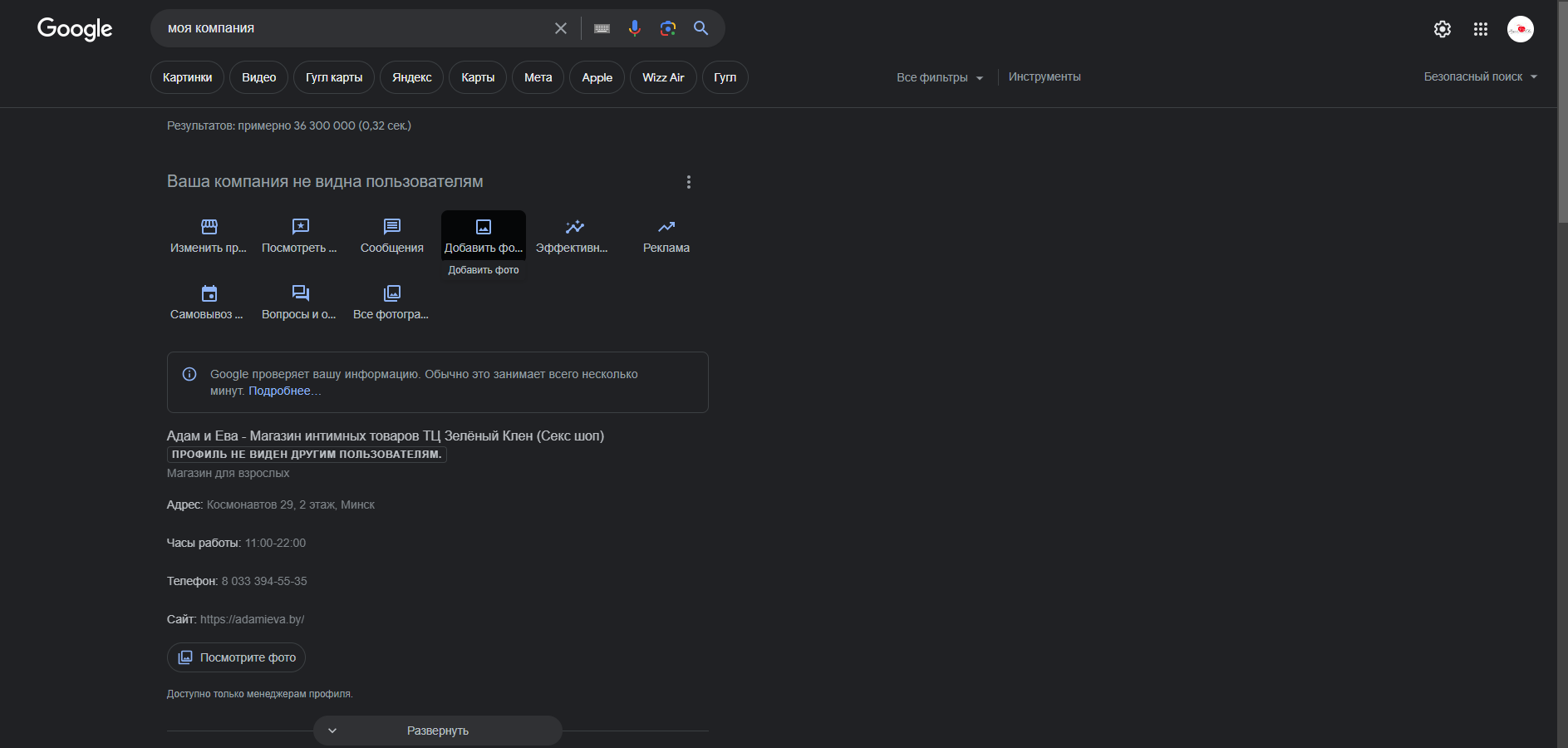The width and height of the screenshot is (1568, 748).
Task: Open Вопросы и ответы icon
Action: 301,293
